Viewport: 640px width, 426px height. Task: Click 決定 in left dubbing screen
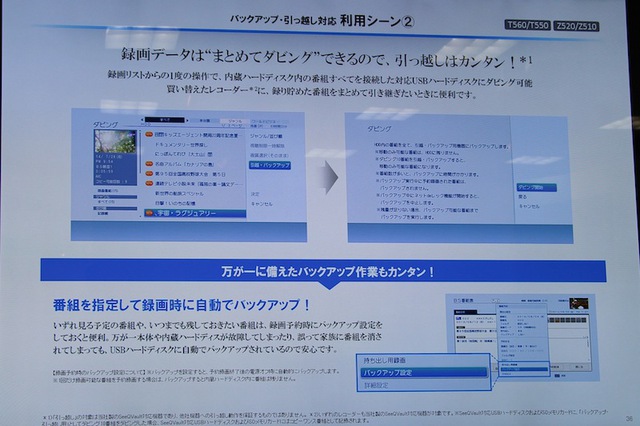pyautogui.click(x=255, y=194)
